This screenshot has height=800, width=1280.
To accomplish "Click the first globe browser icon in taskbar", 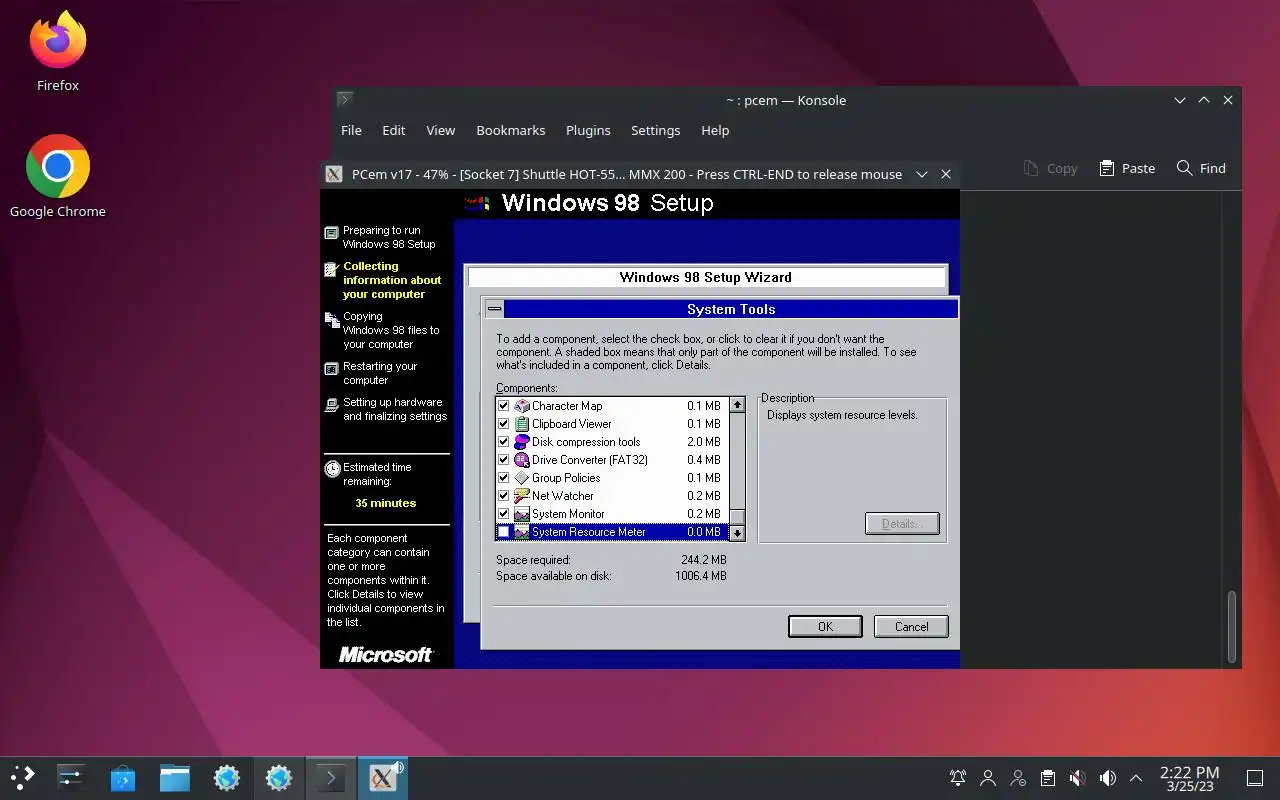I will click(227, 777).
